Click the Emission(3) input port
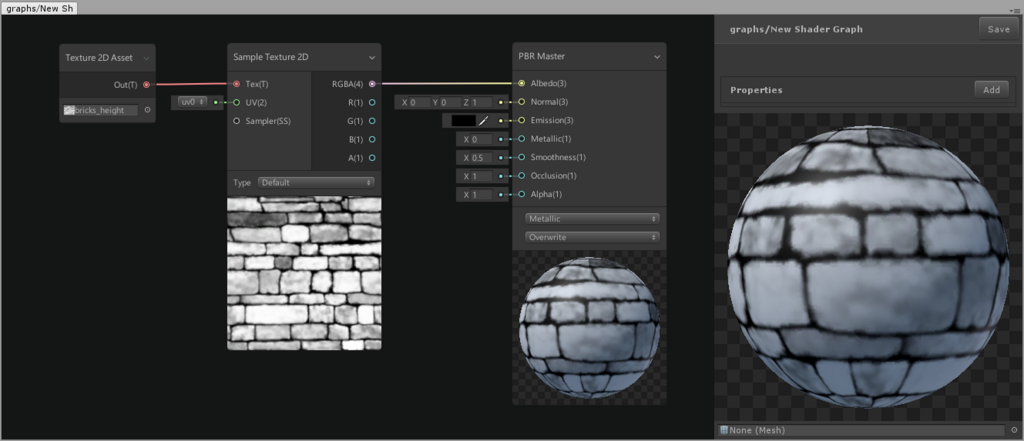Image resolution: width=1024 pixels, height=441 pixels. [x=521, y=120]
